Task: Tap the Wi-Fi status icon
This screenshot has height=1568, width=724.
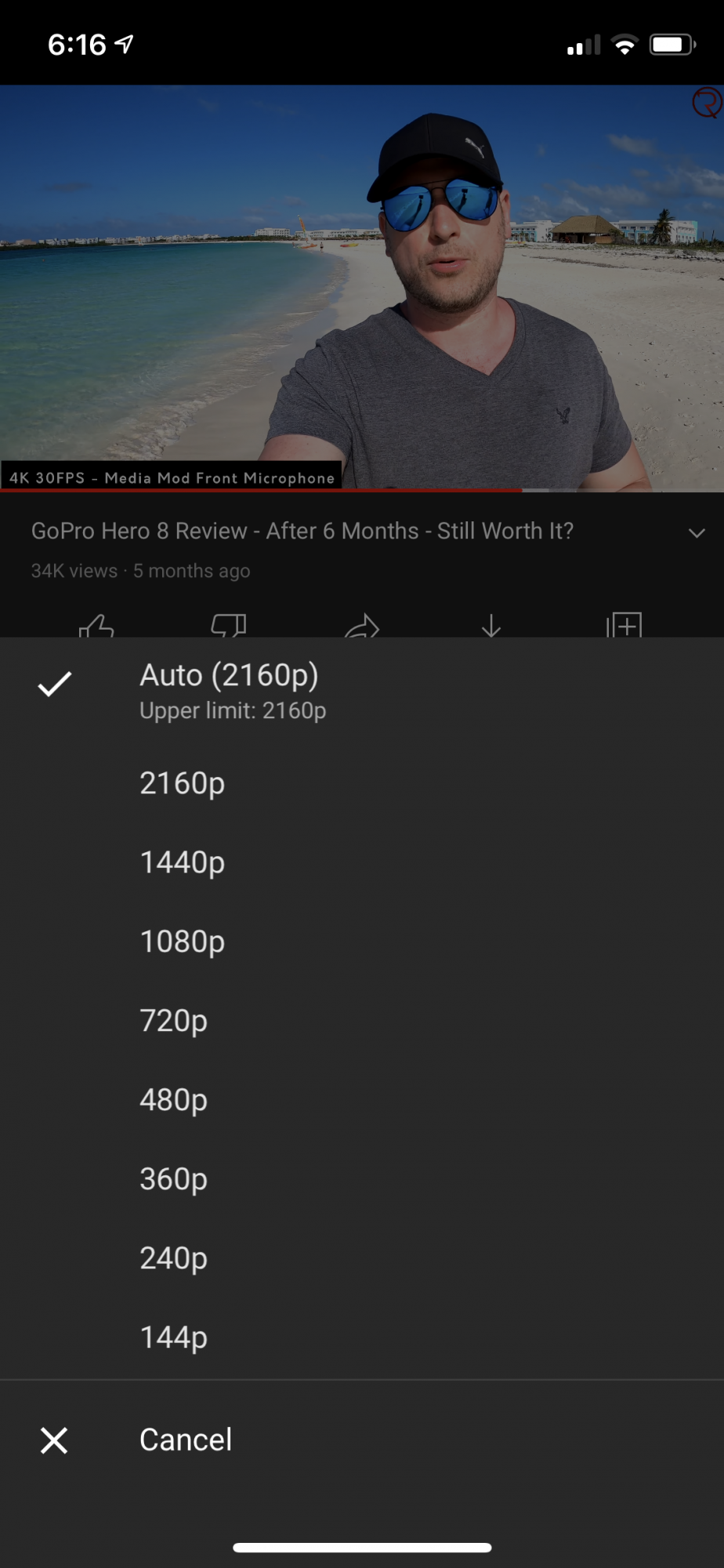Action: (624, 45)
